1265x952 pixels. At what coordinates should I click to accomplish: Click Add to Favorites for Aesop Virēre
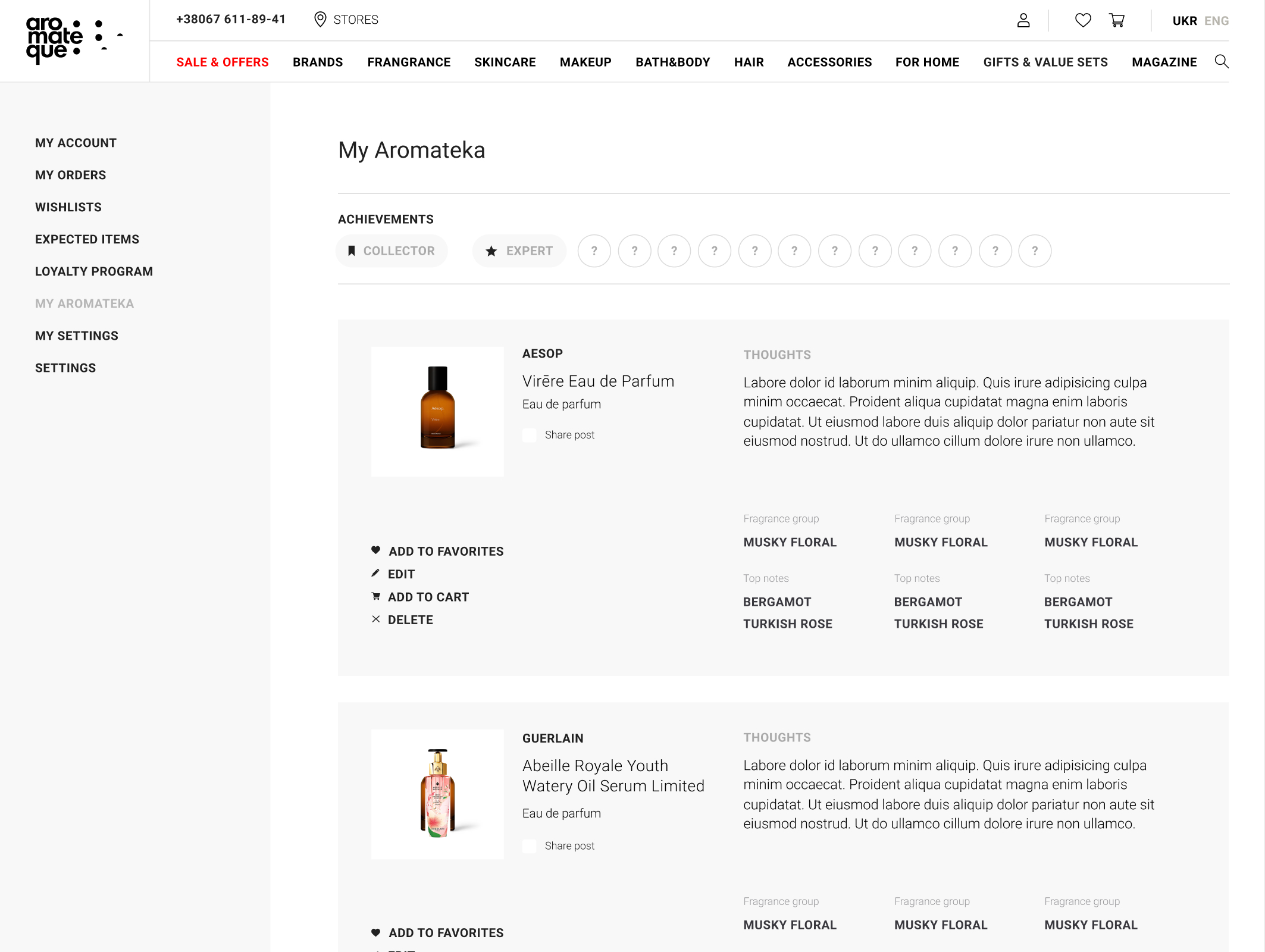click(x=446, y=552)
